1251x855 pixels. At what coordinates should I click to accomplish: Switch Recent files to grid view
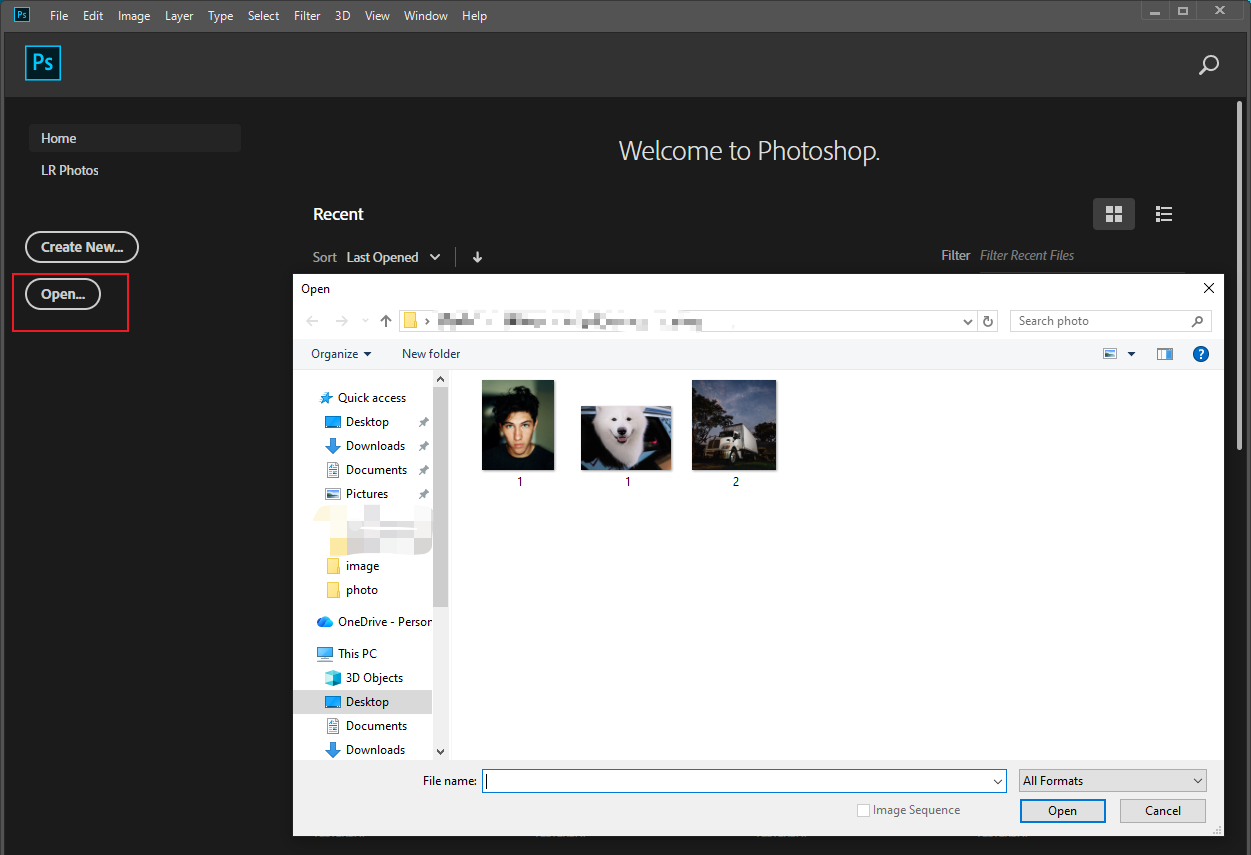1113,213
